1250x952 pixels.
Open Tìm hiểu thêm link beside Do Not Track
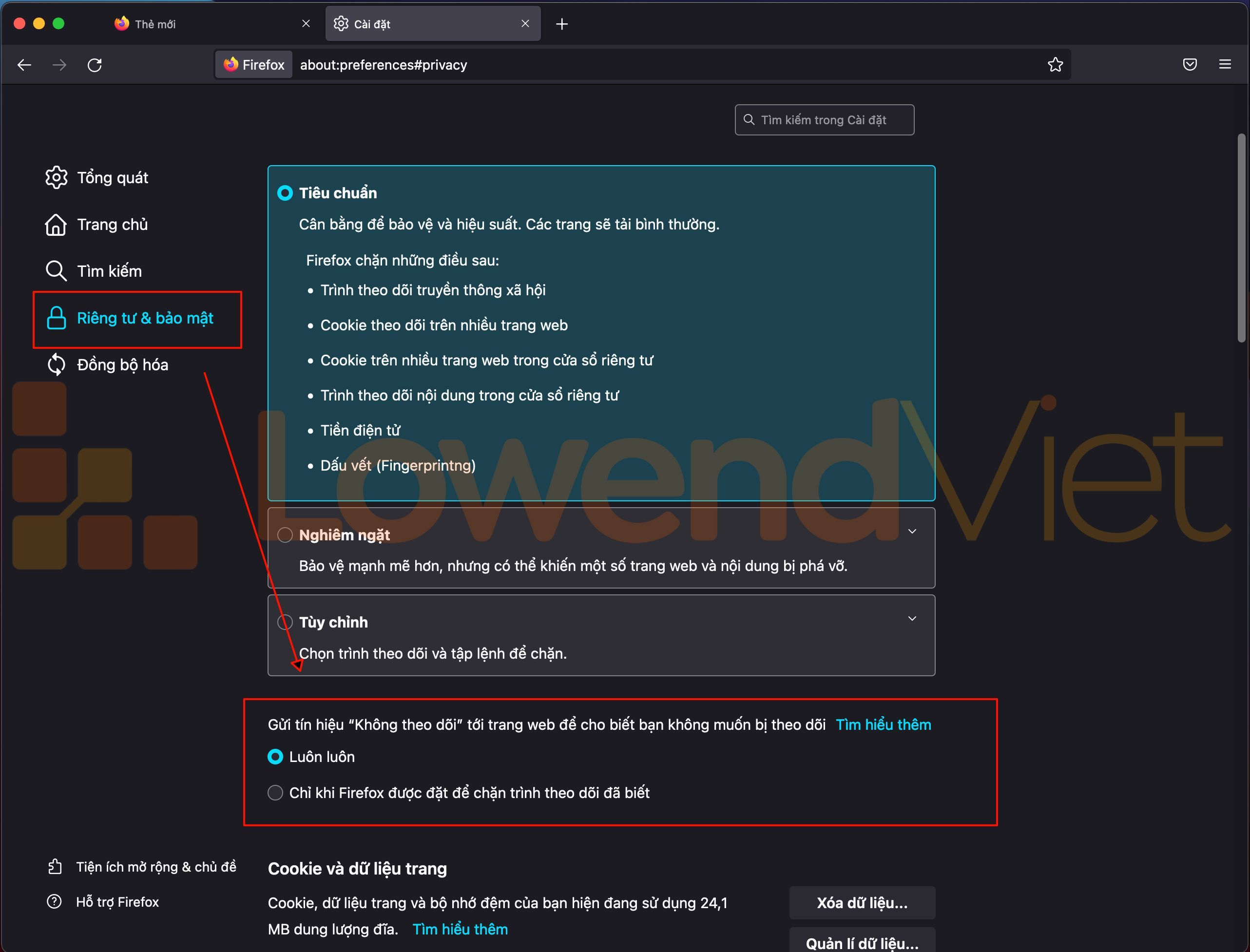pos(883,725)
